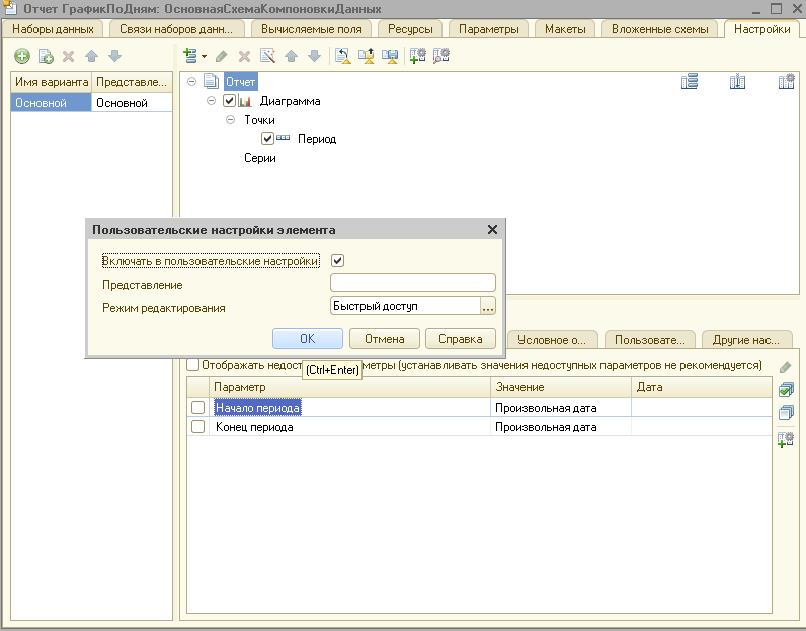Open the 'Вычисляемые поля' tab
This screenshot has width=806, height=631.
(311, 29)
